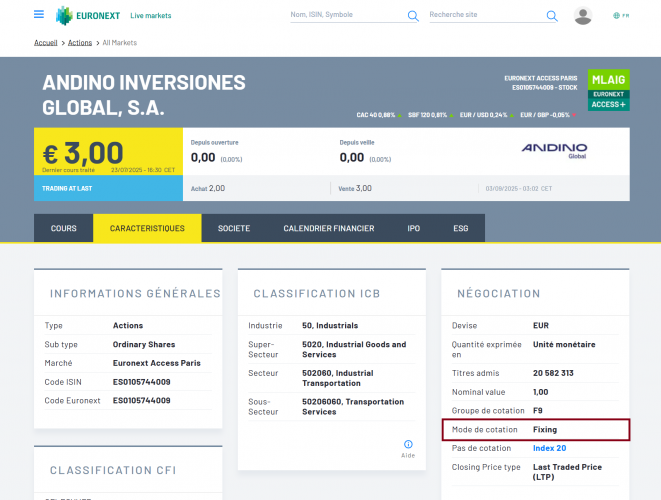Open the ESG tab
The height and width of the screenshot is (500, 661).
point(460,228)
